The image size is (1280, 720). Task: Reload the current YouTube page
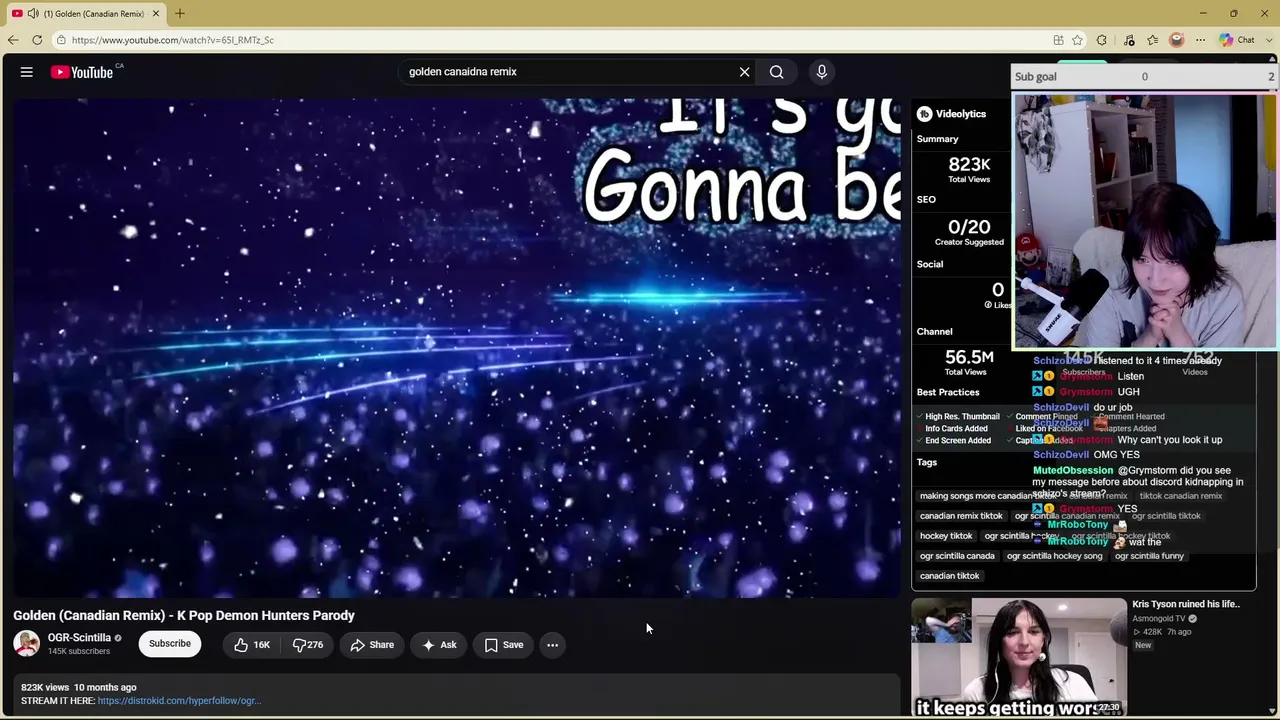[x=37, y=40]
